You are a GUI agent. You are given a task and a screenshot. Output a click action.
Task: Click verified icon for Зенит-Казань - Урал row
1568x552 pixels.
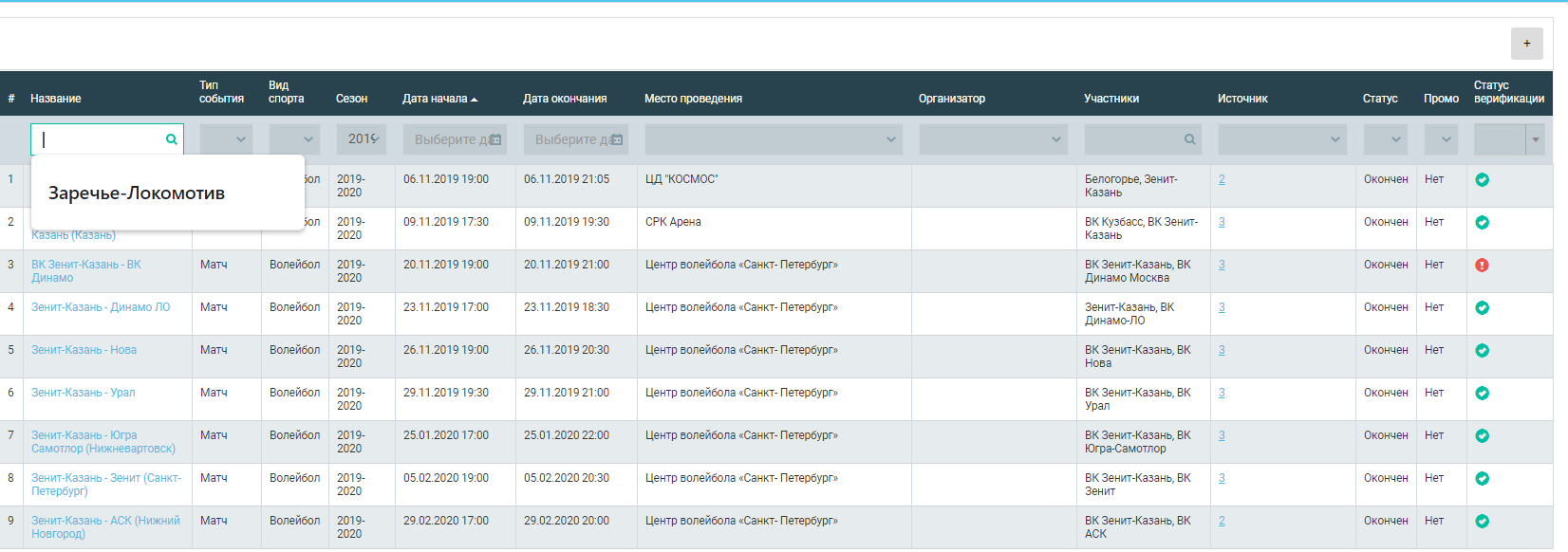(1482, 393)
